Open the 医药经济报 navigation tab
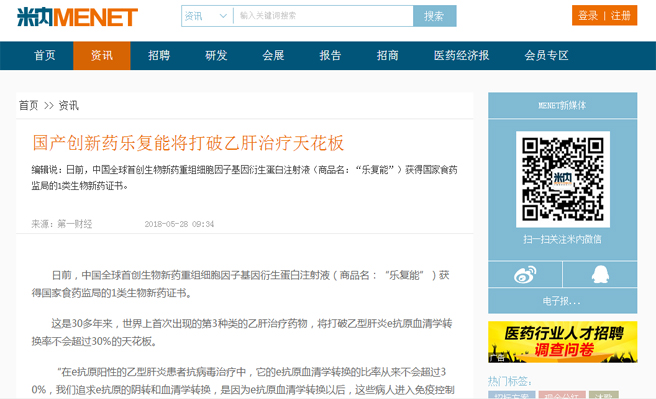Screen dimensions: 656x399 click(x=461, y=55)
